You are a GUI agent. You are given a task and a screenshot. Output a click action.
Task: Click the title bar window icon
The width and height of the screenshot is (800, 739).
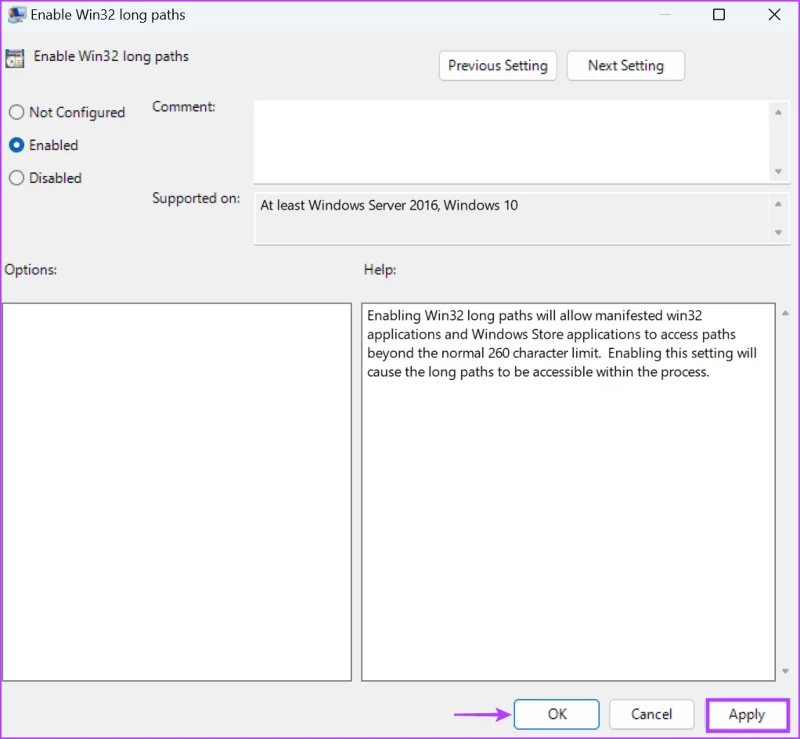click(x=16, y=14)
